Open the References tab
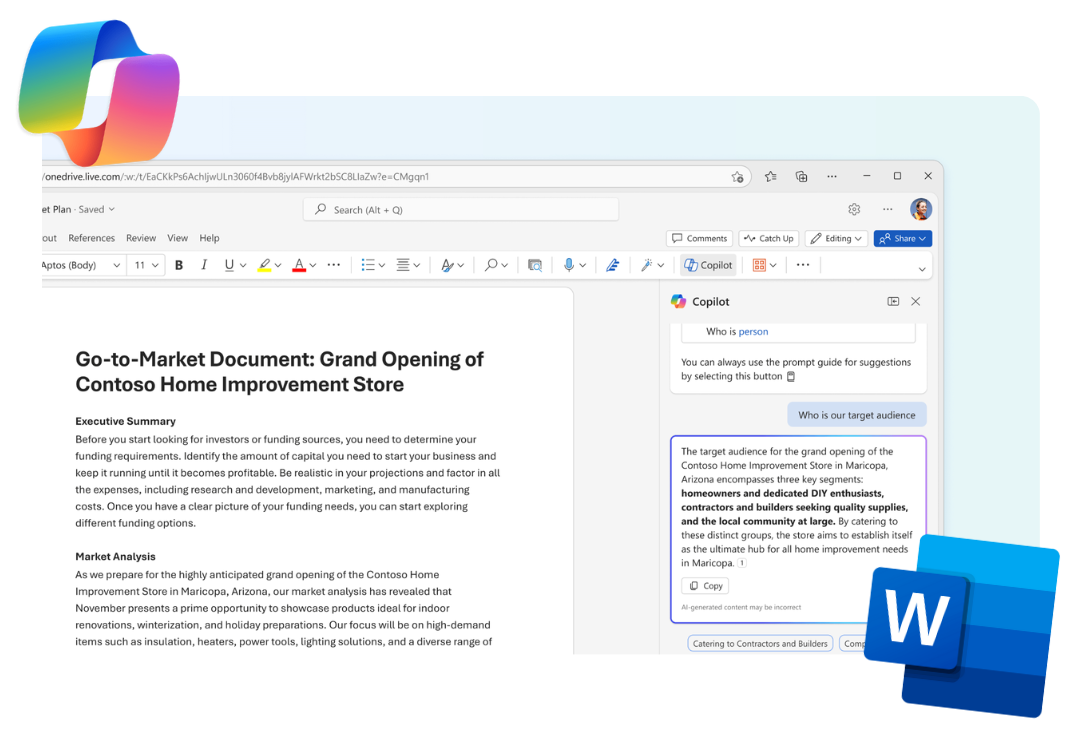This screenshot has width=1080, height=733. tap(92, 238)
